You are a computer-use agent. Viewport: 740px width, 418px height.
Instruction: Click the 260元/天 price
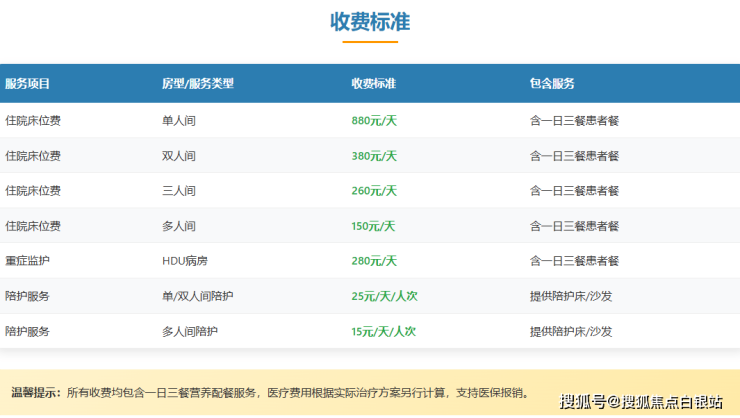(x=374, y=191)
